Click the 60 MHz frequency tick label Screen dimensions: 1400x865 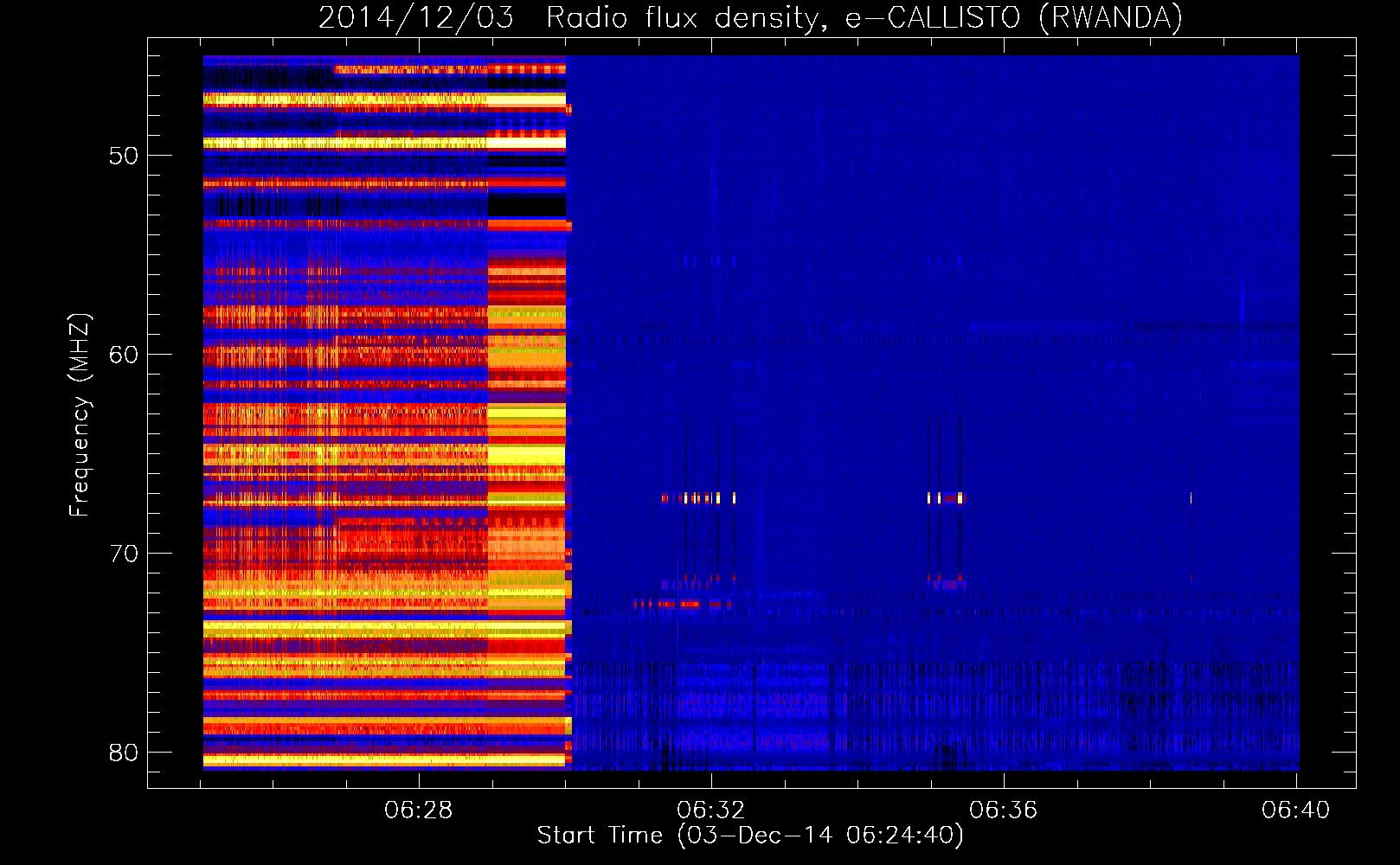tap(124, 355)
